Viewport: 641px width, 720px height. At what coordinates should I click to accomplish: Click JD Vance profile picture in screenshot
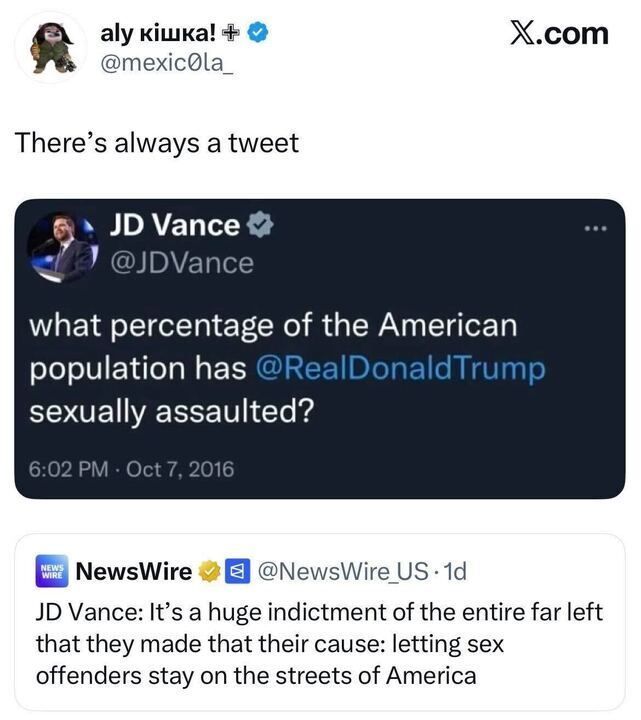[60, 247]
